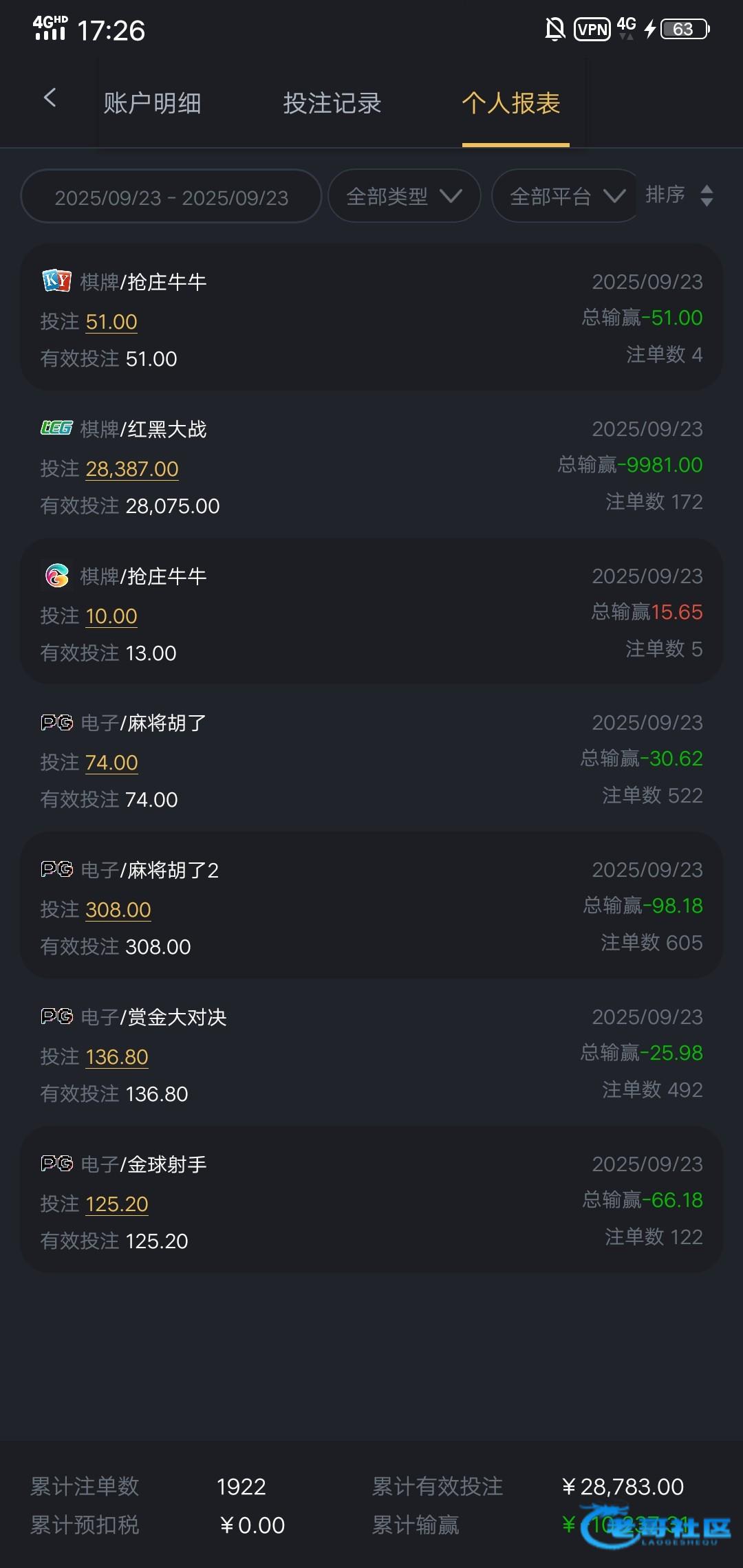Toggle the 排序 sort order arrows
Image resolution: width=743 pixels, height=1568 pixels.
tap(706, 195)
